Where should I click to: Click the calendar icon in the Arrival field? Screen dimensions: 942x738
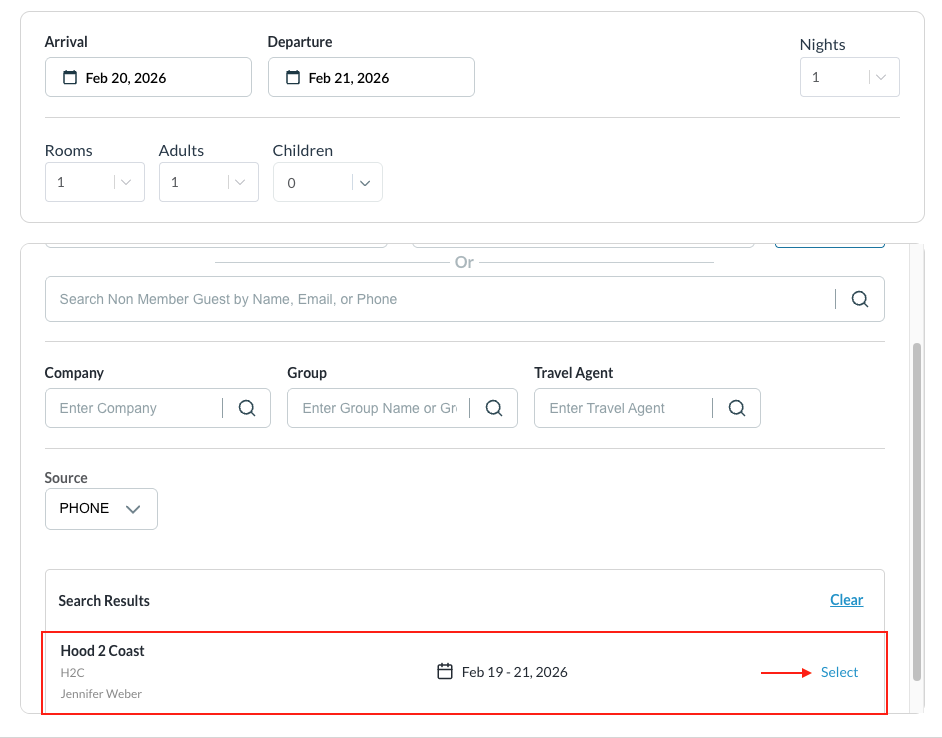(70, 78)
